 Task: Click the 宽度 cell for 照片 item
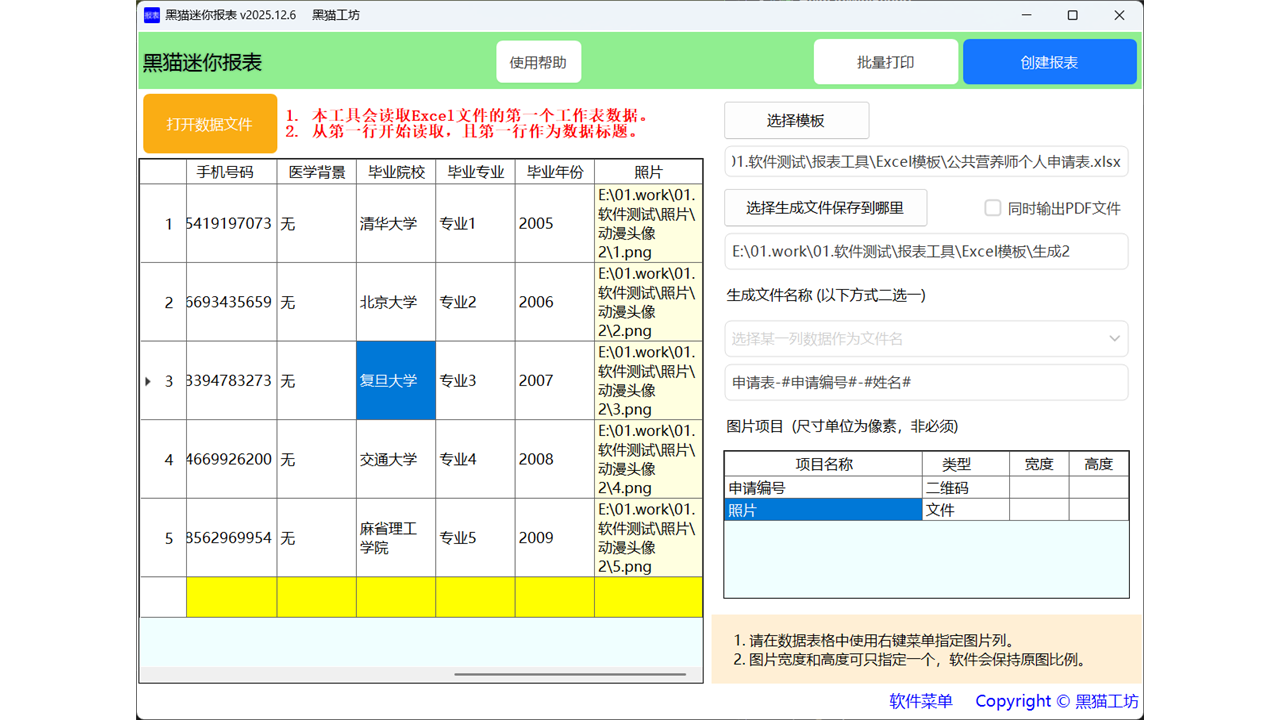(1039, 509)
